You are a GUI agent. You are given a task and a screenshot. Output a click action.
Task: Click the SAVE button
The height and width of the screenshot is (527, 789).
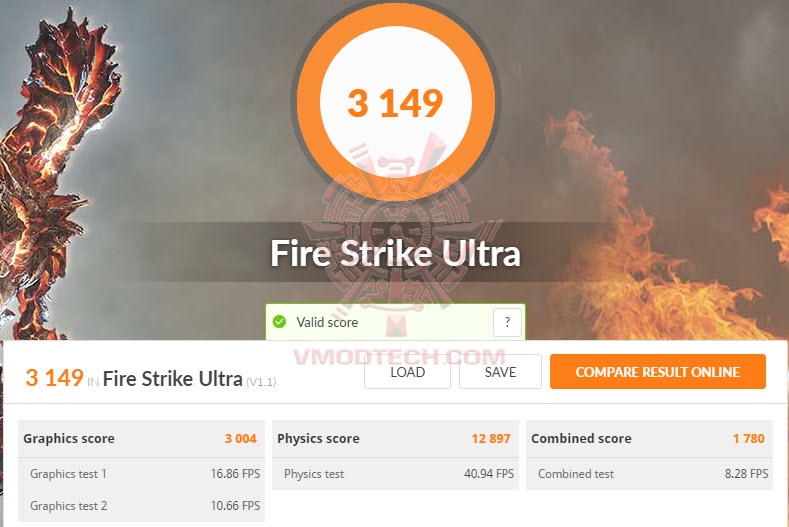pyautogui.click(x=500, y=372)
